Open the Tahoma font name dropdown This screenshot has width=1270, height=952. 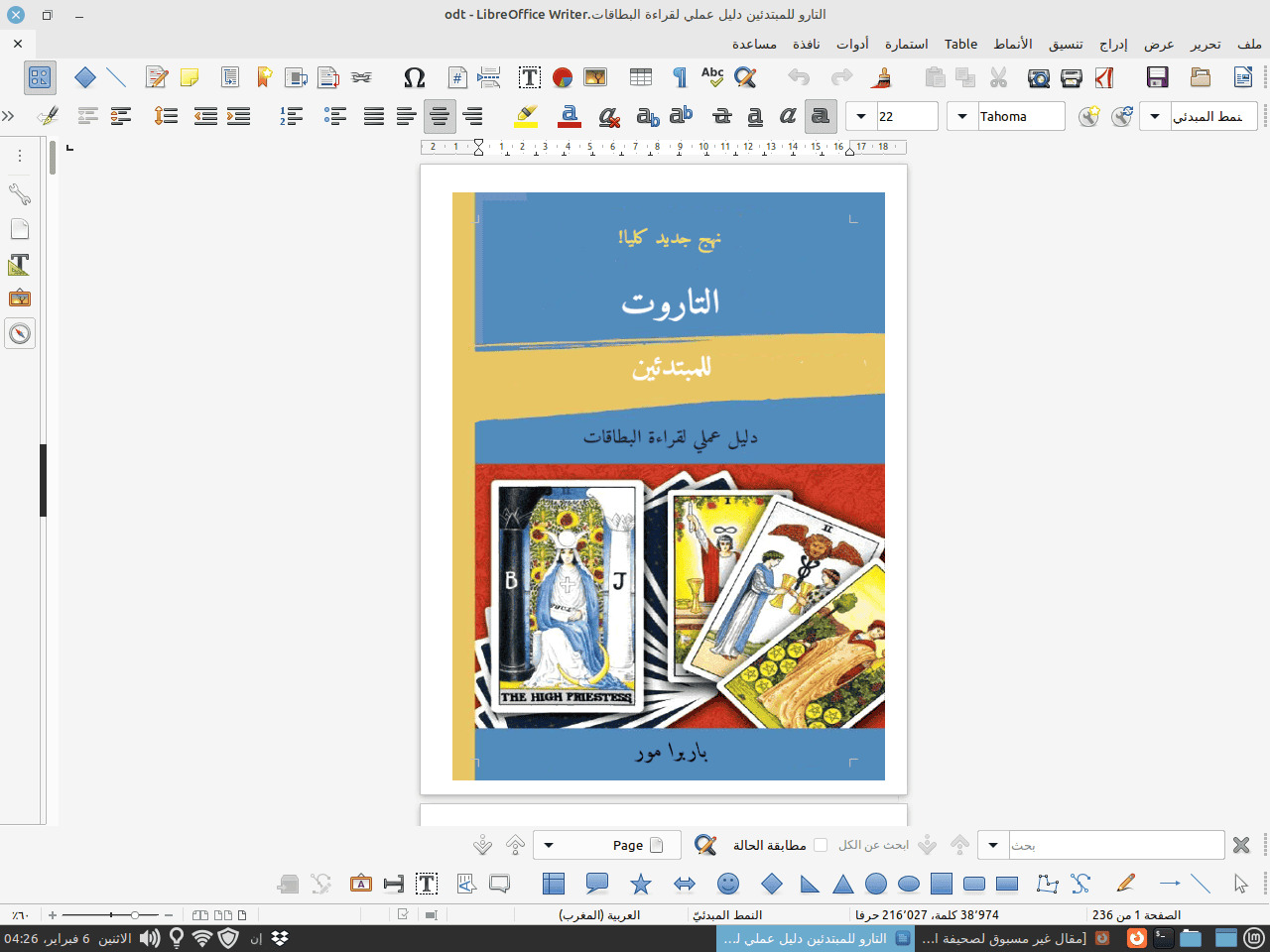coord(962,116)
